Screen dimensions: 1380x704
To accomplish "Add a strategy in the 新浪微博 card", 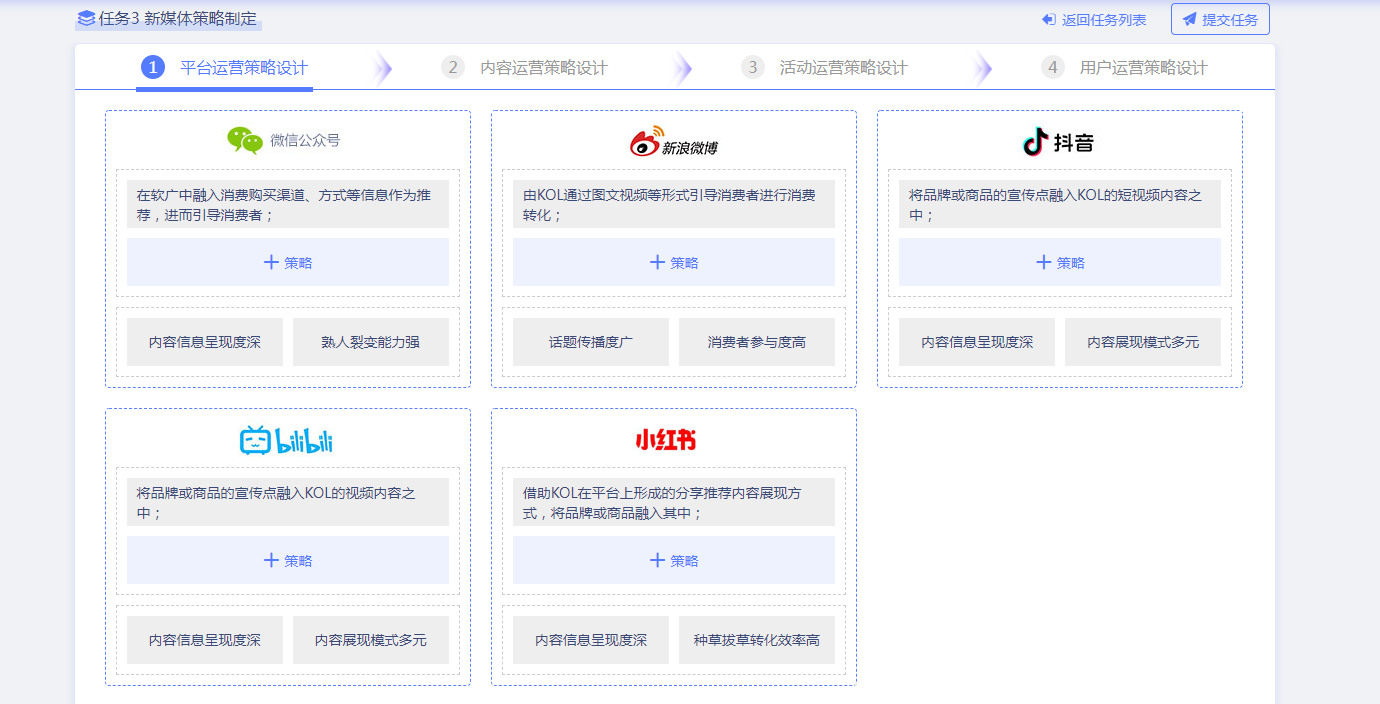I will [674, 262].
